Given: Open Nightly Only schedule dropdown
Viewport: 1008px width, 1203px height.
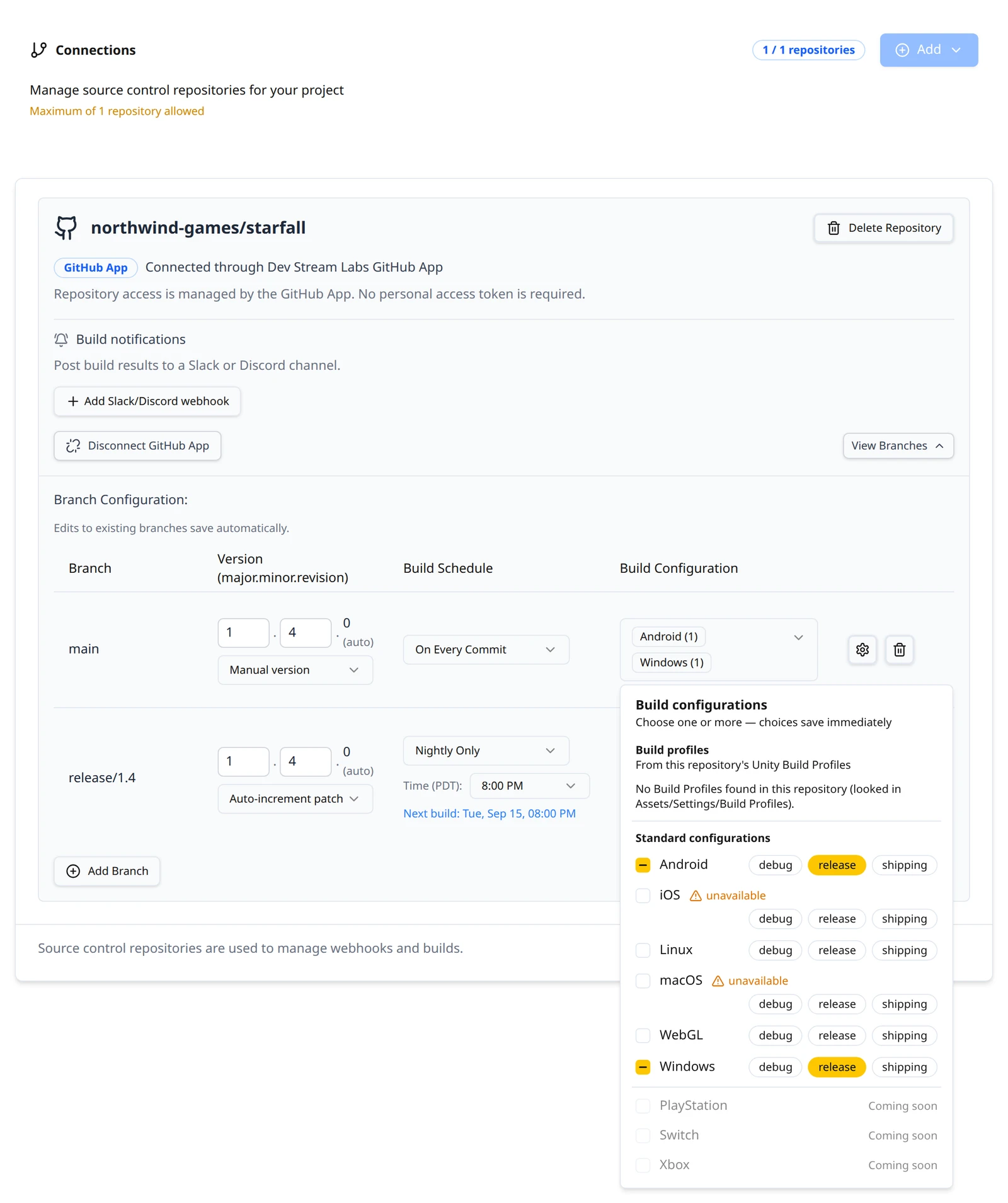Looking at the screenshot, I should click(486, 751).
